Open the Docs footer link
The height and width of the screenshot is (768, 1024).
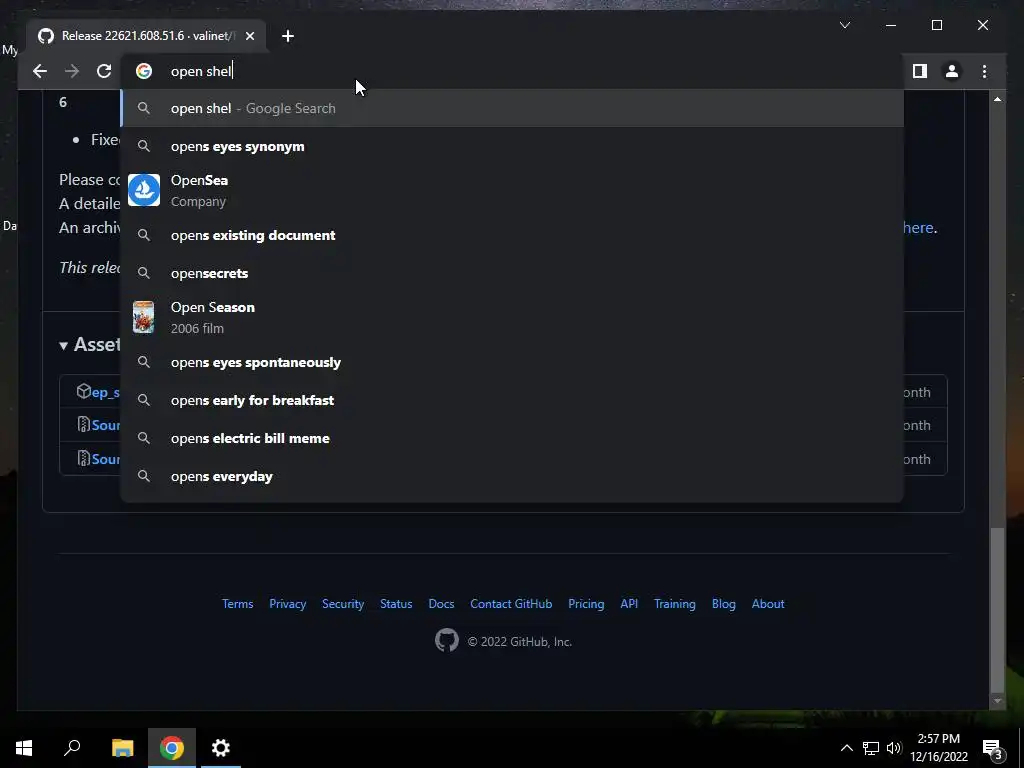point(441,603)
